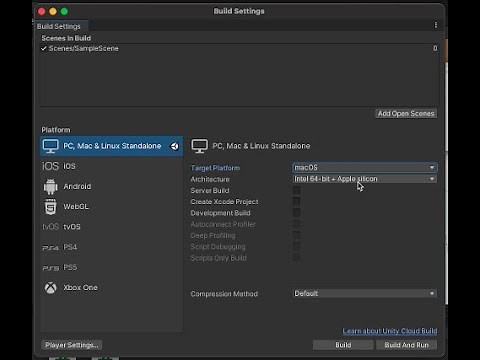Enable the Create Xcode Project checkbox

[x=296, y=202]
